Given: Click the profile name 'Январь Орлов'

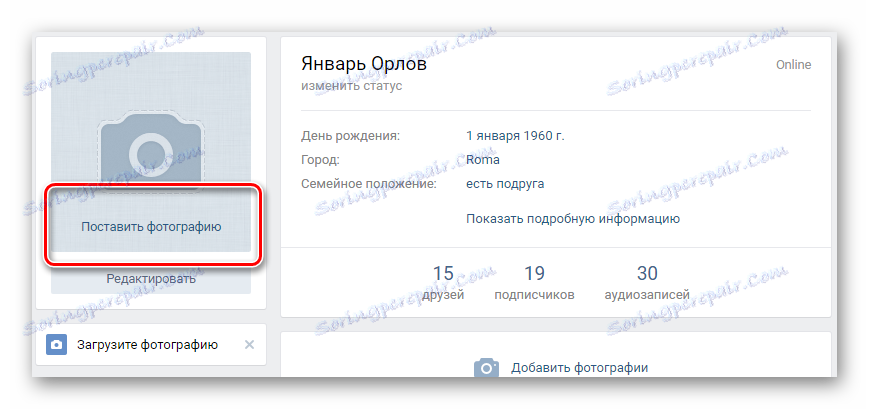Looking at the screenshot, I should 364,64.
